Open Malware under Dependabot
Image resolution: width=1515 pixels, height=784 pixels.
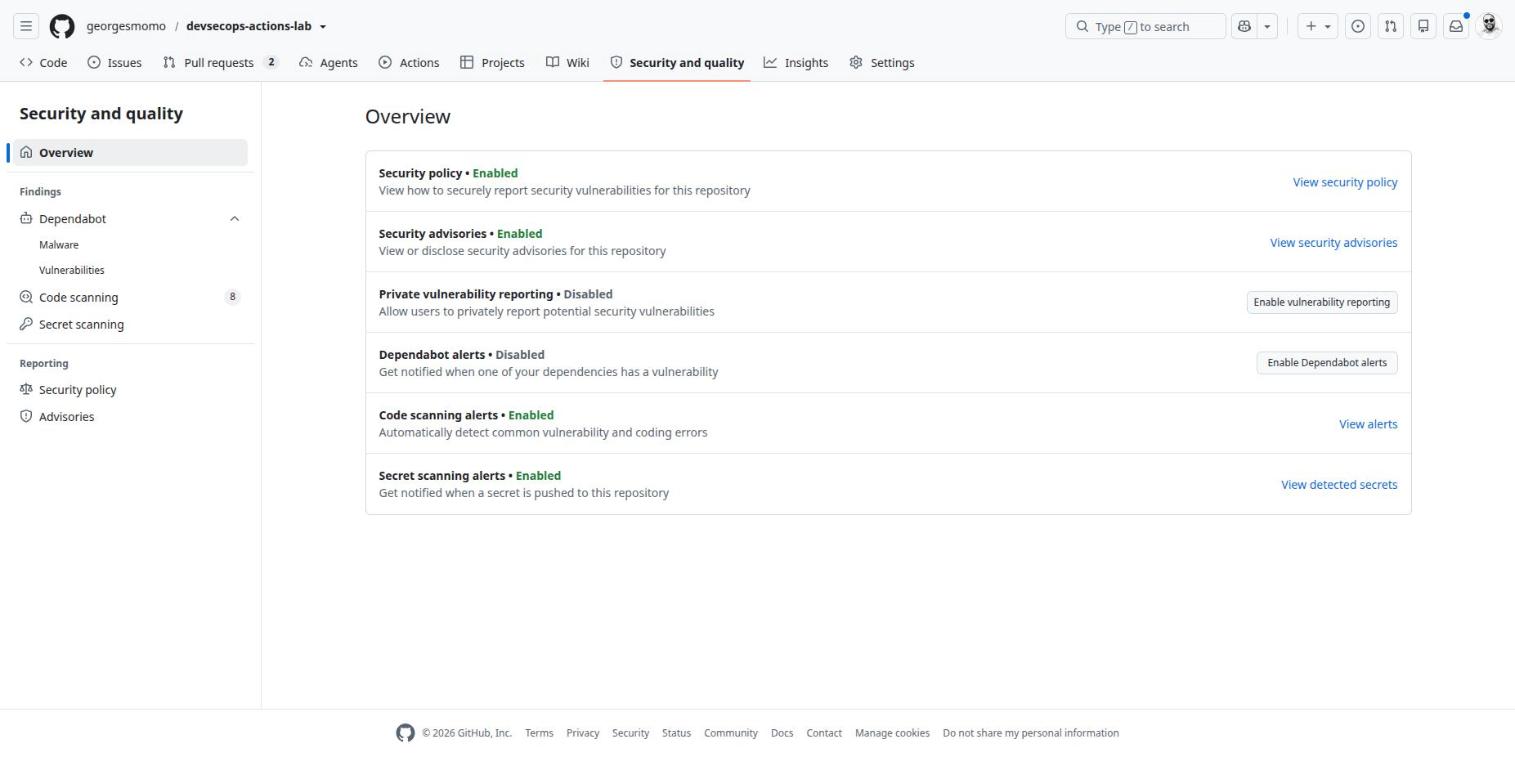click(x=59, y=245)
